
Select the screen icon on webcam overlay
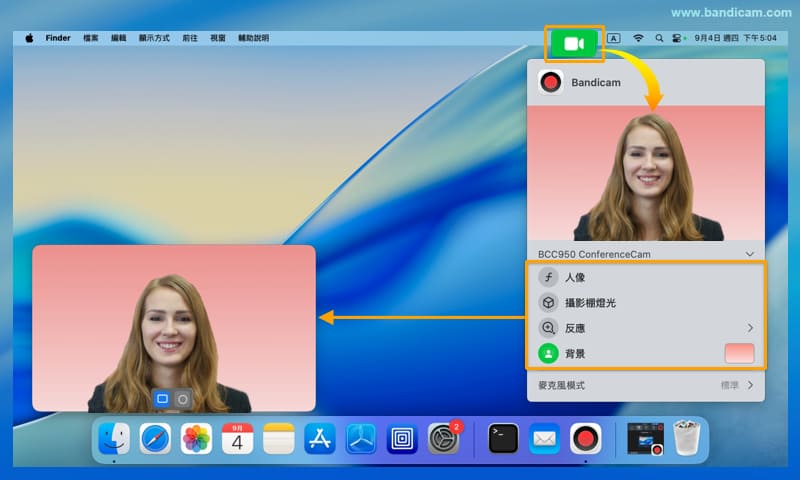162,399
